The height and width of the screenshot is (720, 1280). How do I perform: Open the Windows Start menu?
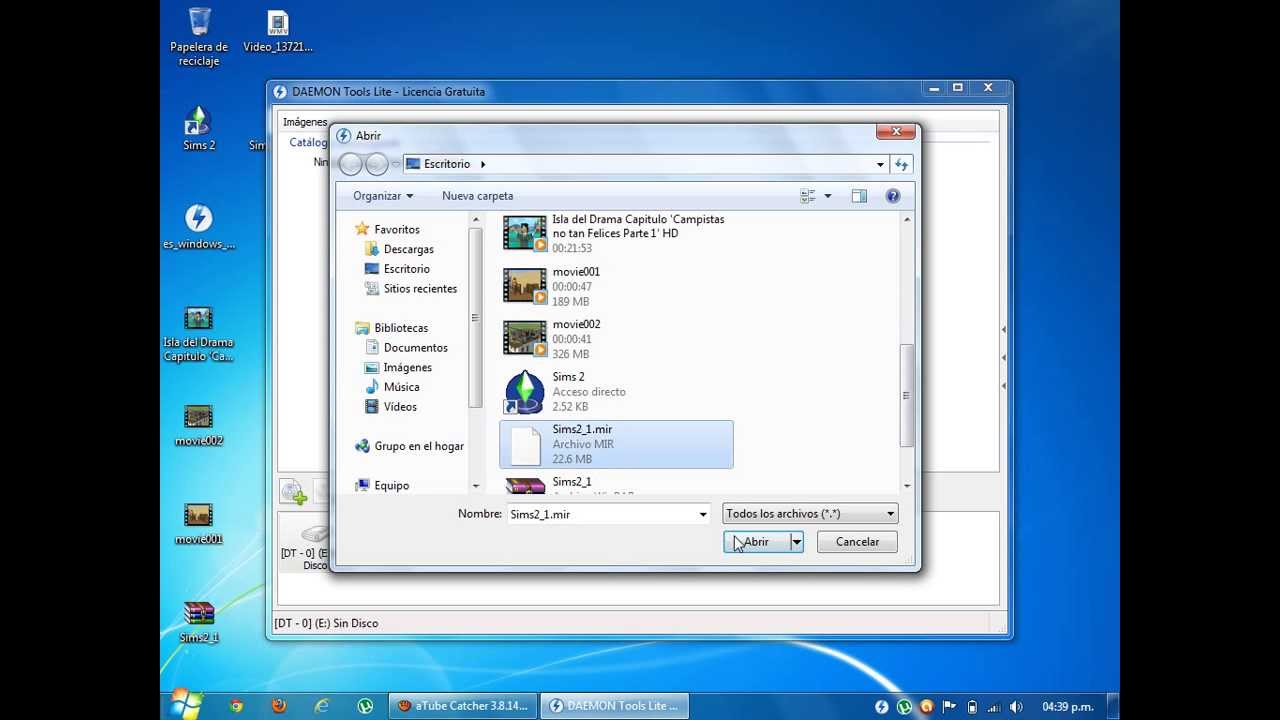click(x=186, y=705)
